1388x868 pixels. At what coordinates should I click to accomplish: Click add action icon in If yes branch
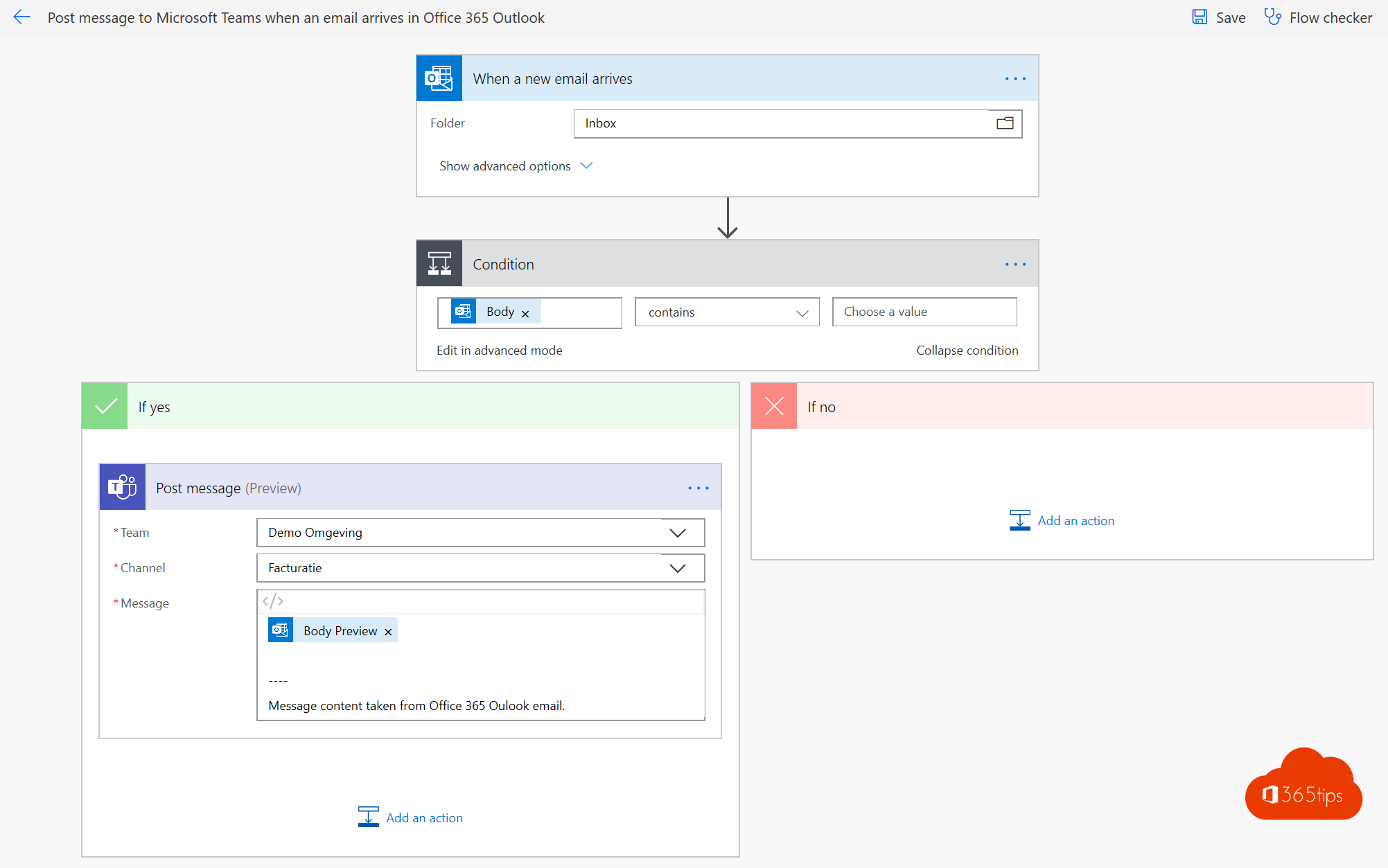(x=368, y=817)
